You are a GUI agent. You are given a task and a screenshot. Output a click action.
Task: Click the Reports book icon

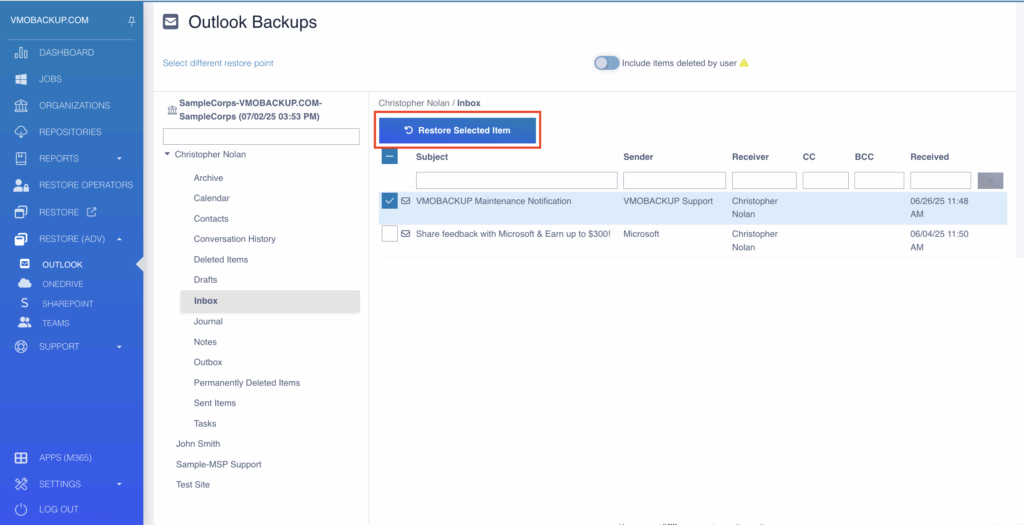pos(21,159)
